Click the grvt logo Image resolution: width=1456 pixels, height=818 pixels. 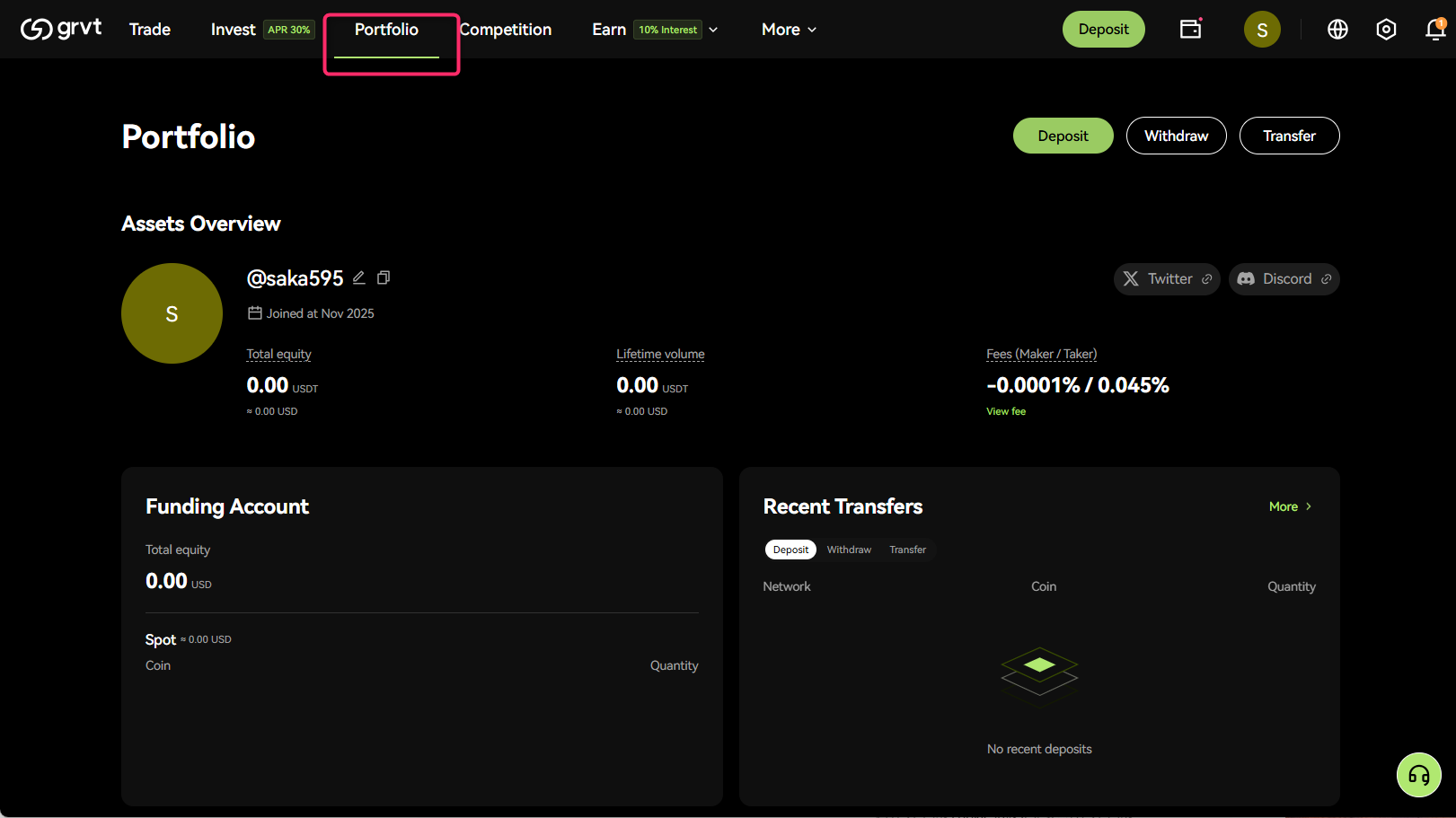click(x=61, y=29)
